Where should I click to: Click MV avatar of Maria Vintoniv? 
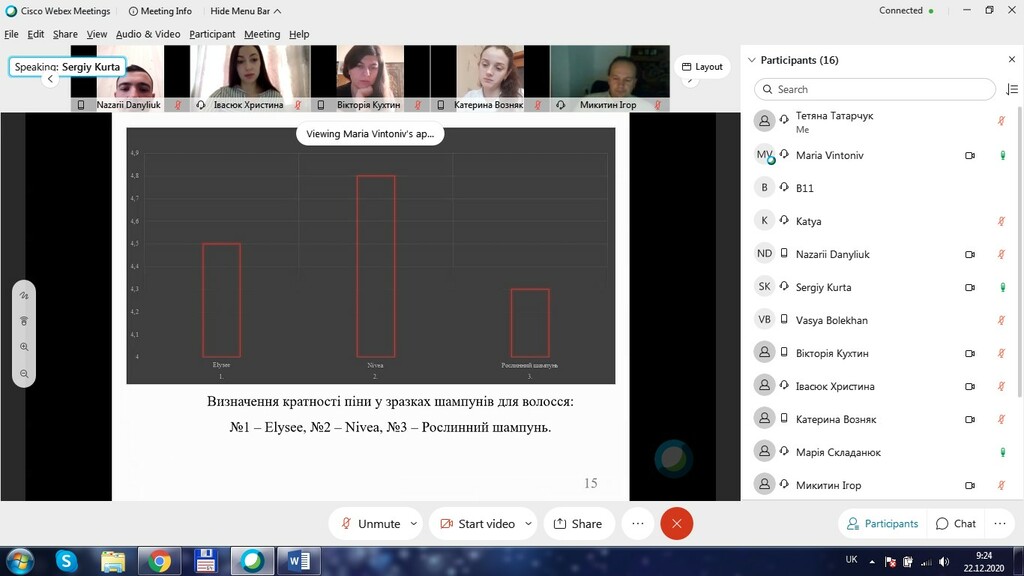764,155
